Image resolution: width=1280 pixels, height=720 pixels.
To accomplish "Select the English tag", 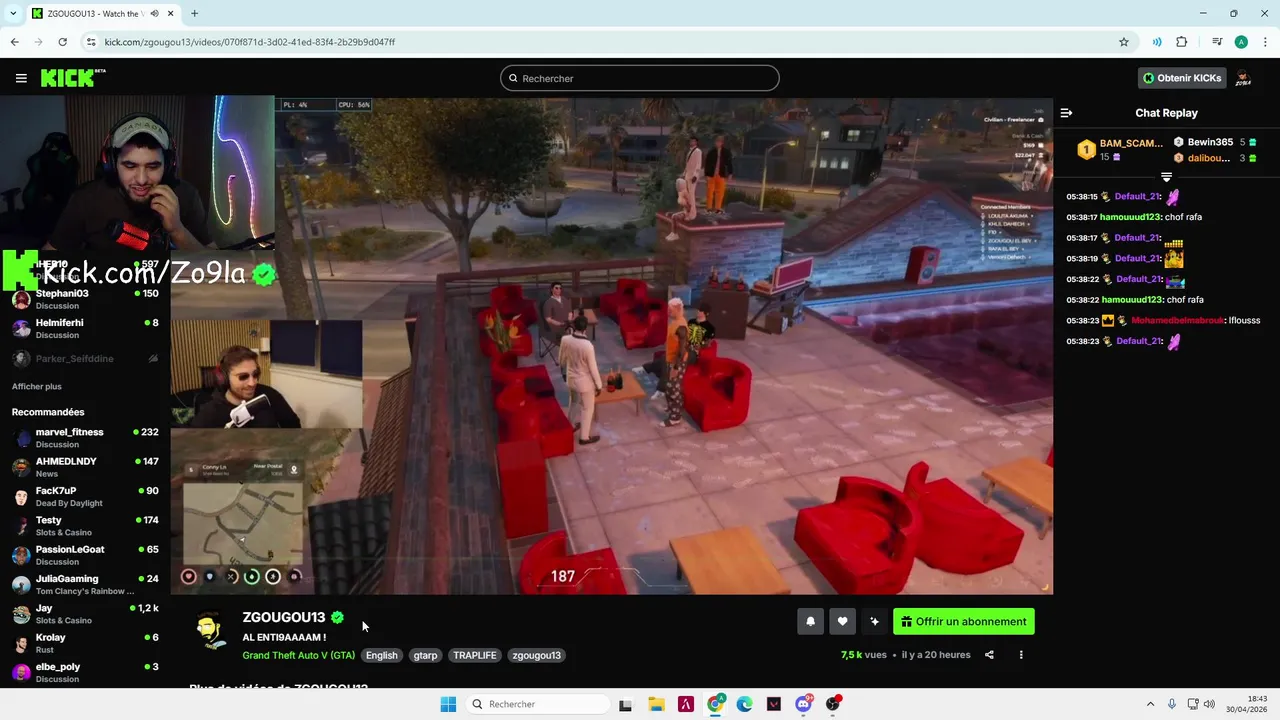I will 381,655.
